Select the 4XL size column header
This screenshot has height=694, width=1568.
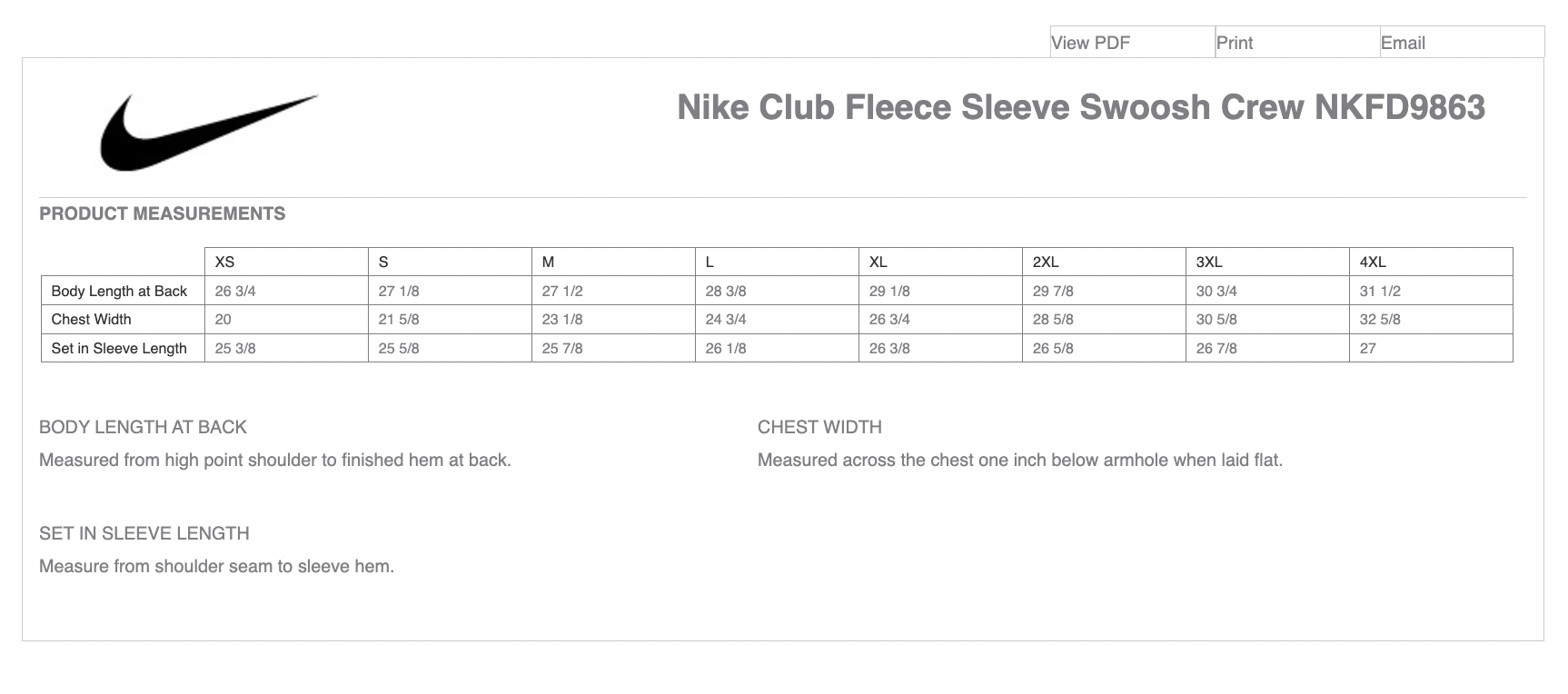coord(1372,262)
